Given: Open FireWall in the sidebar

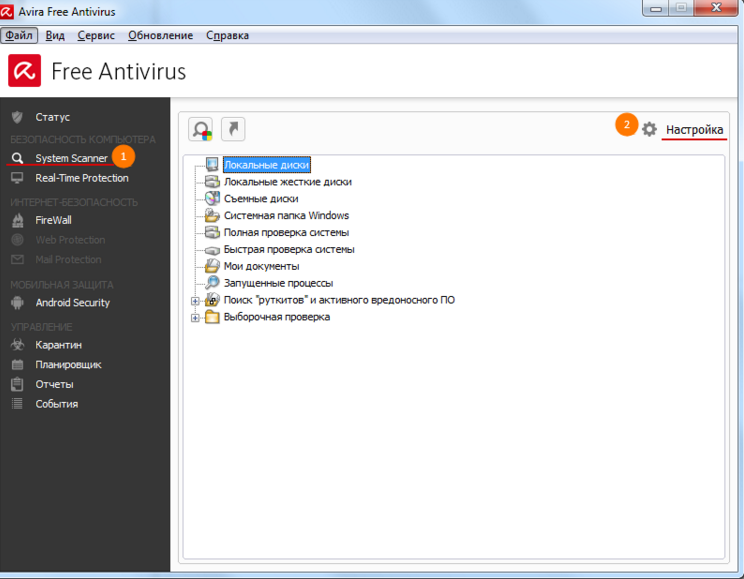Looking at the screenshot, I should coord(54,220).
